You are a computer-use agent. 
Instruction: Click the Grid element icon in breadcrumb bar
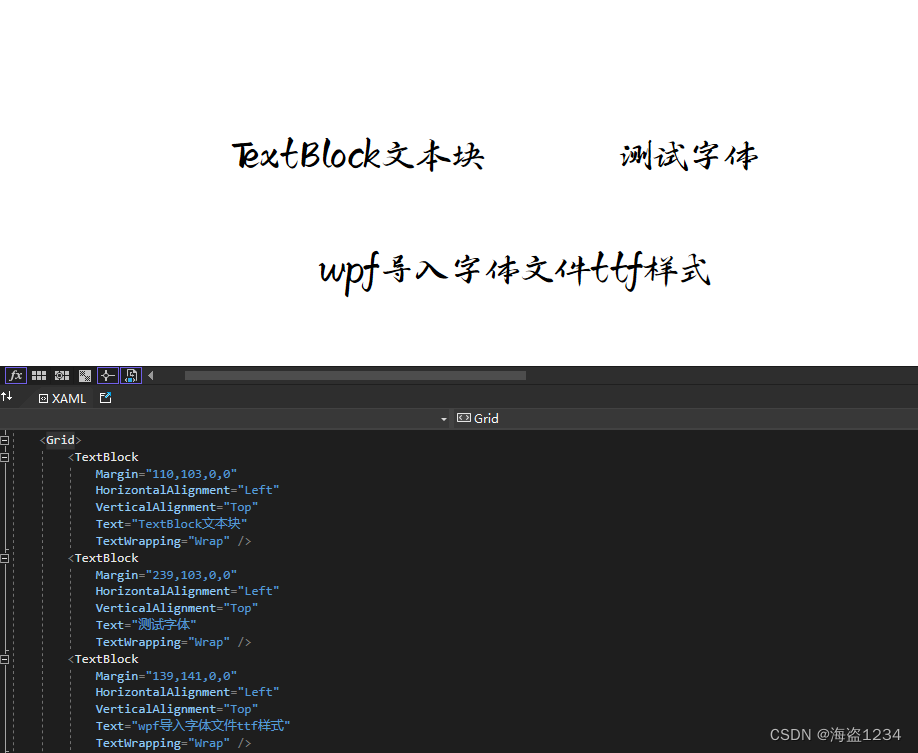(463, 418)
